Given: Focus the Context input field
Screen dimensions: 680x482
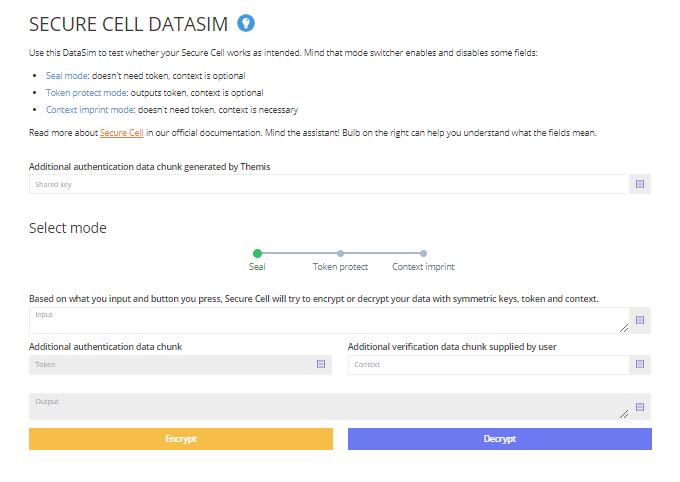Looking at the screenshot, I should click(489, 365).
